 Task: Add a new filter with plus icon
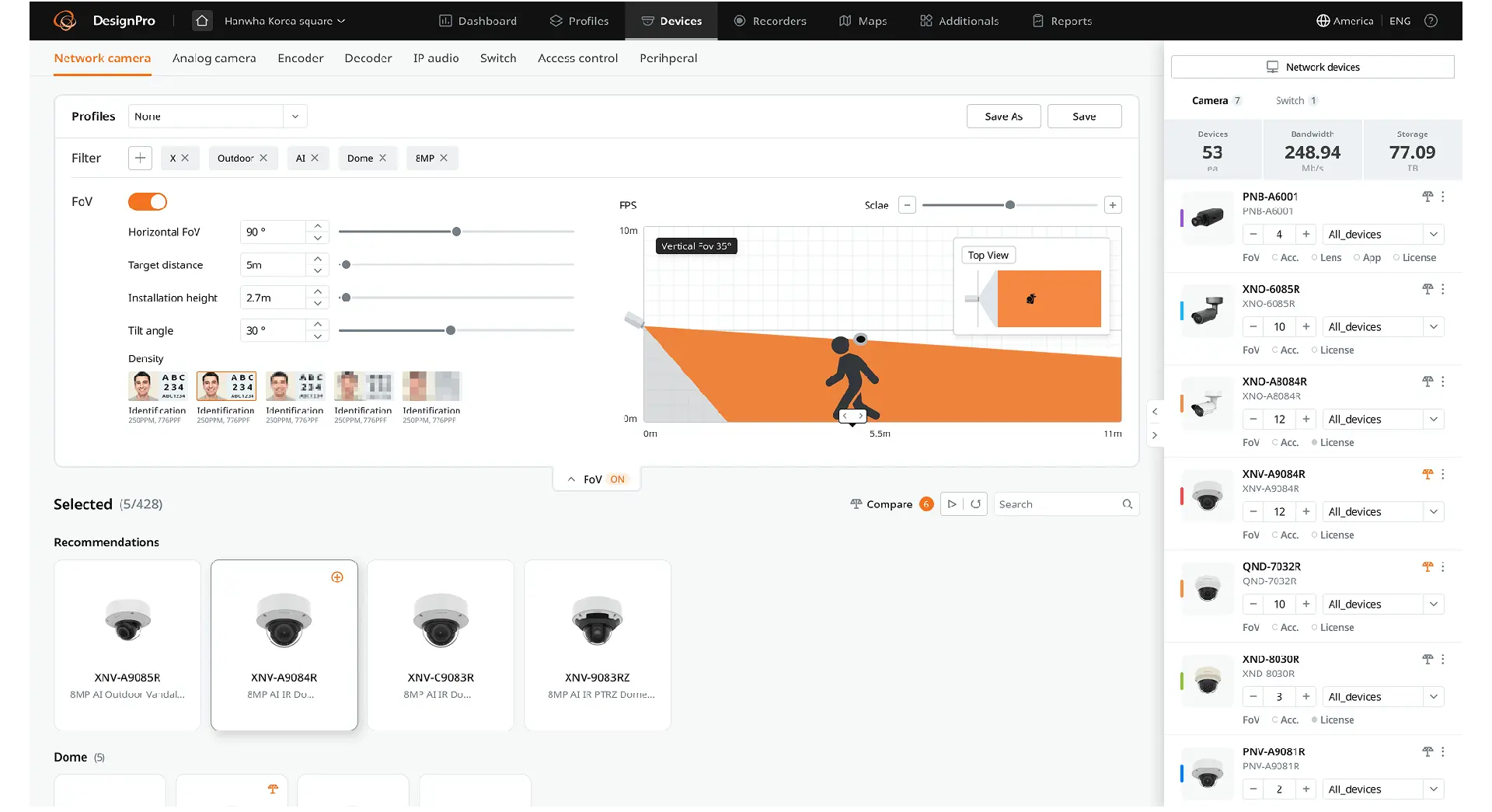point(140,159)
